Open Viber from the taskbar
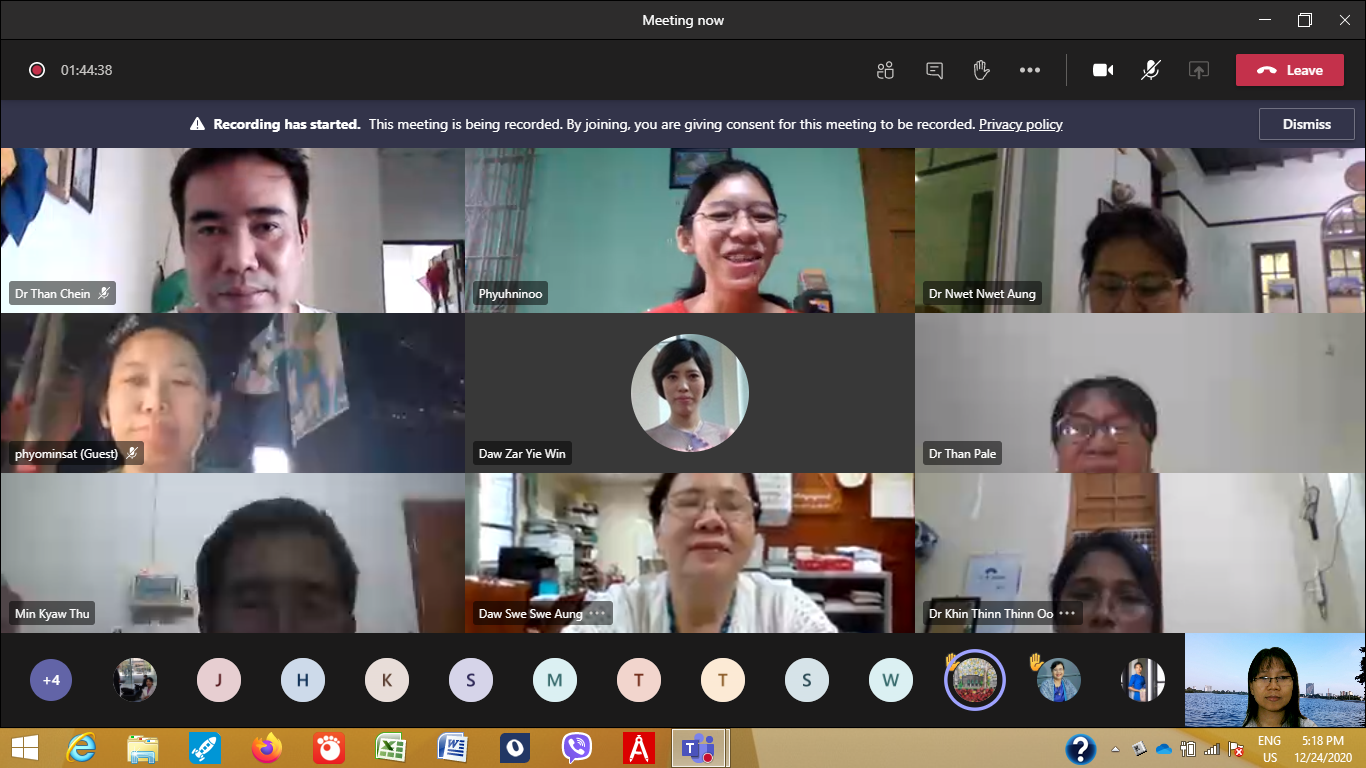This screenshot has height=768, width=1366. click(577, 748)
